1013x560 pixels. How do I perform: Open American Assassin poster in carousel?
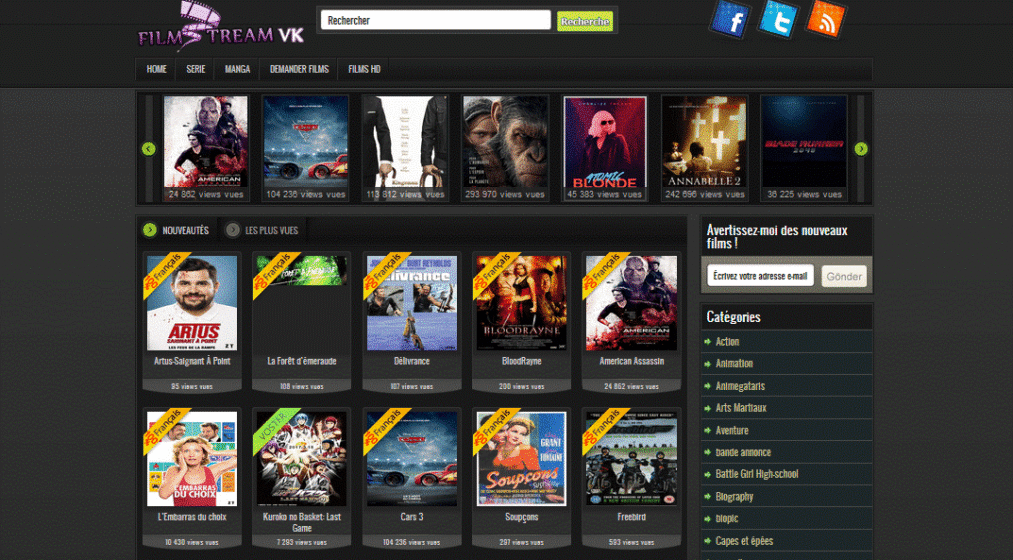[x=205, y=141]
